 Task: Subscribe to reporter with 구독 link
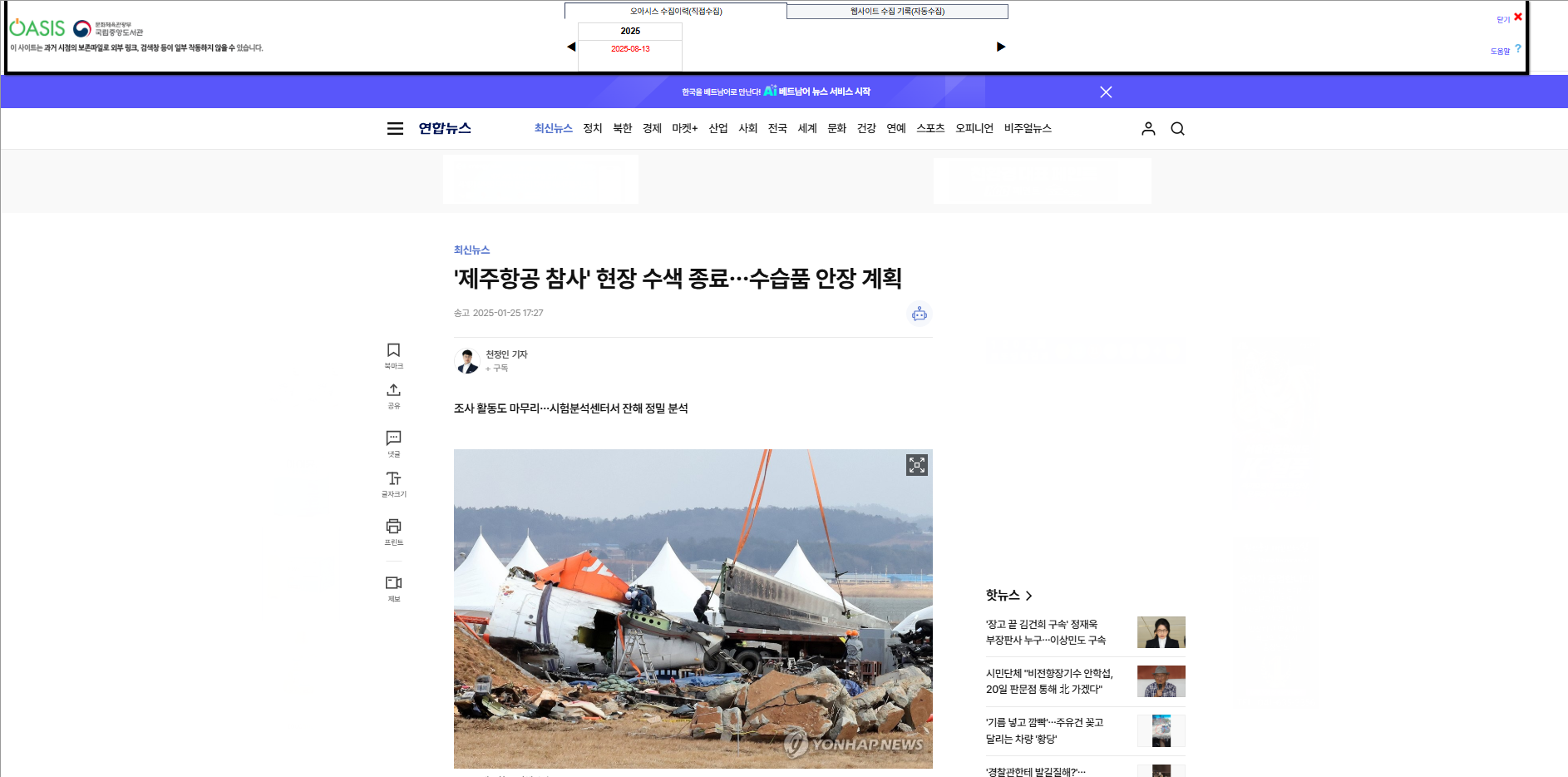pyautogui.click(x=497, y=368)
